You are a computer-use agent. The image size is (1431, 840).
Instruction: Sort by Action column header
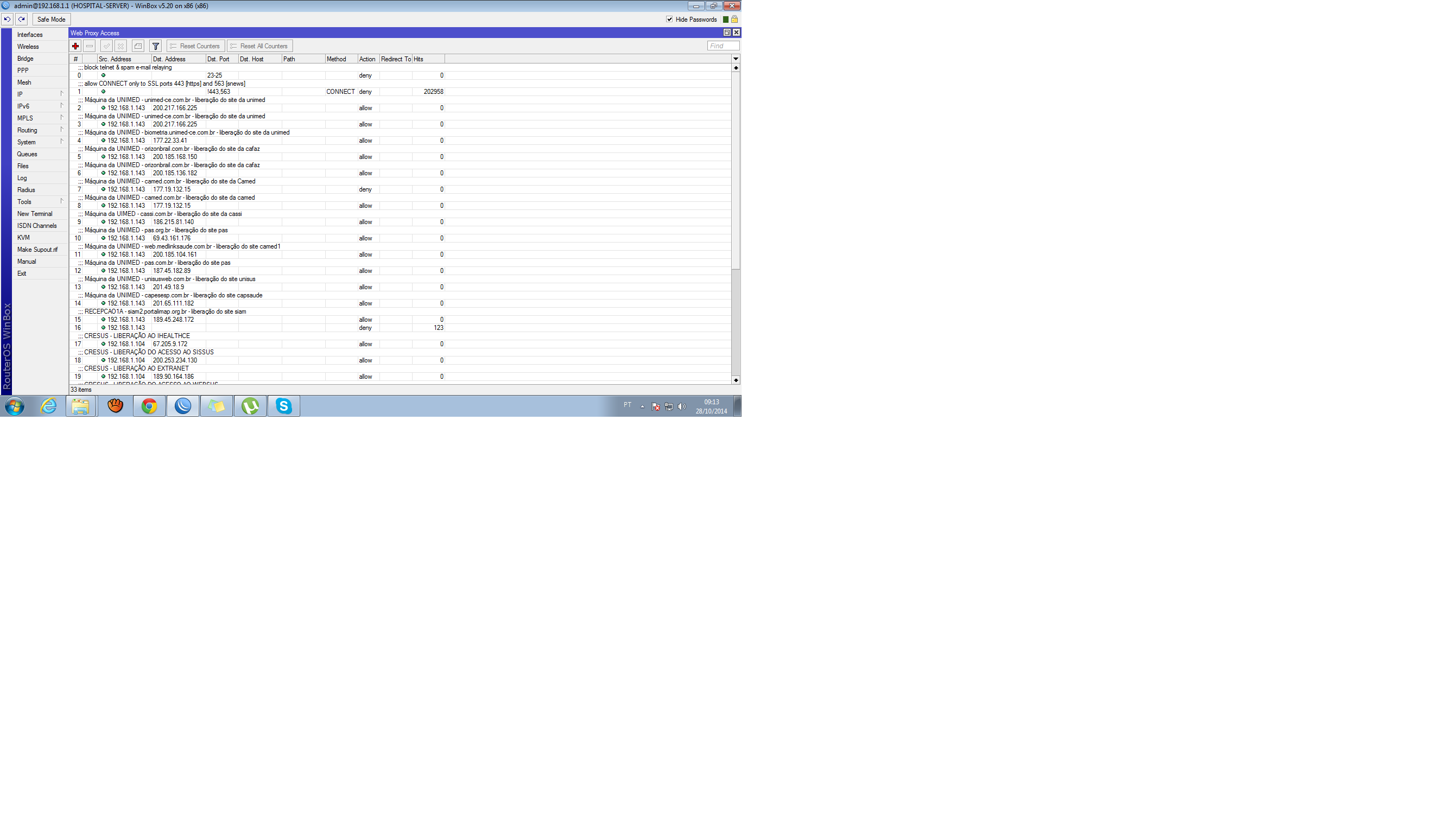tap(369, 59)
